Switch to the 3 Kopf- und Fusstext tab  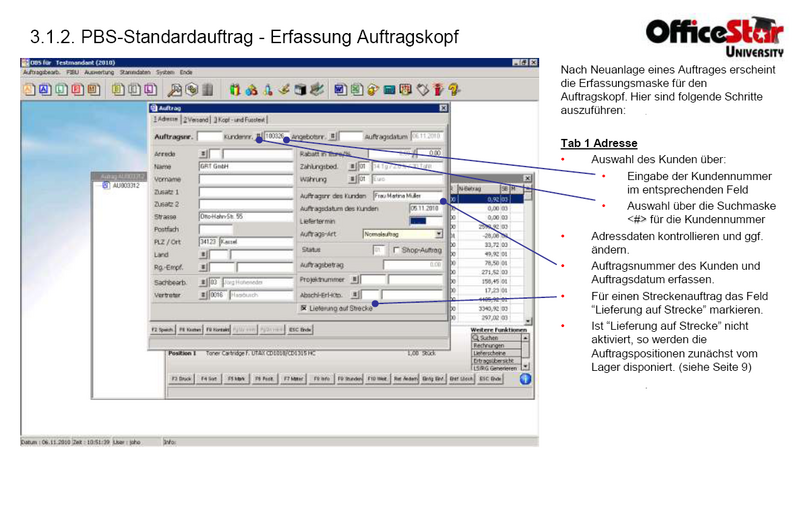[239, 120]
